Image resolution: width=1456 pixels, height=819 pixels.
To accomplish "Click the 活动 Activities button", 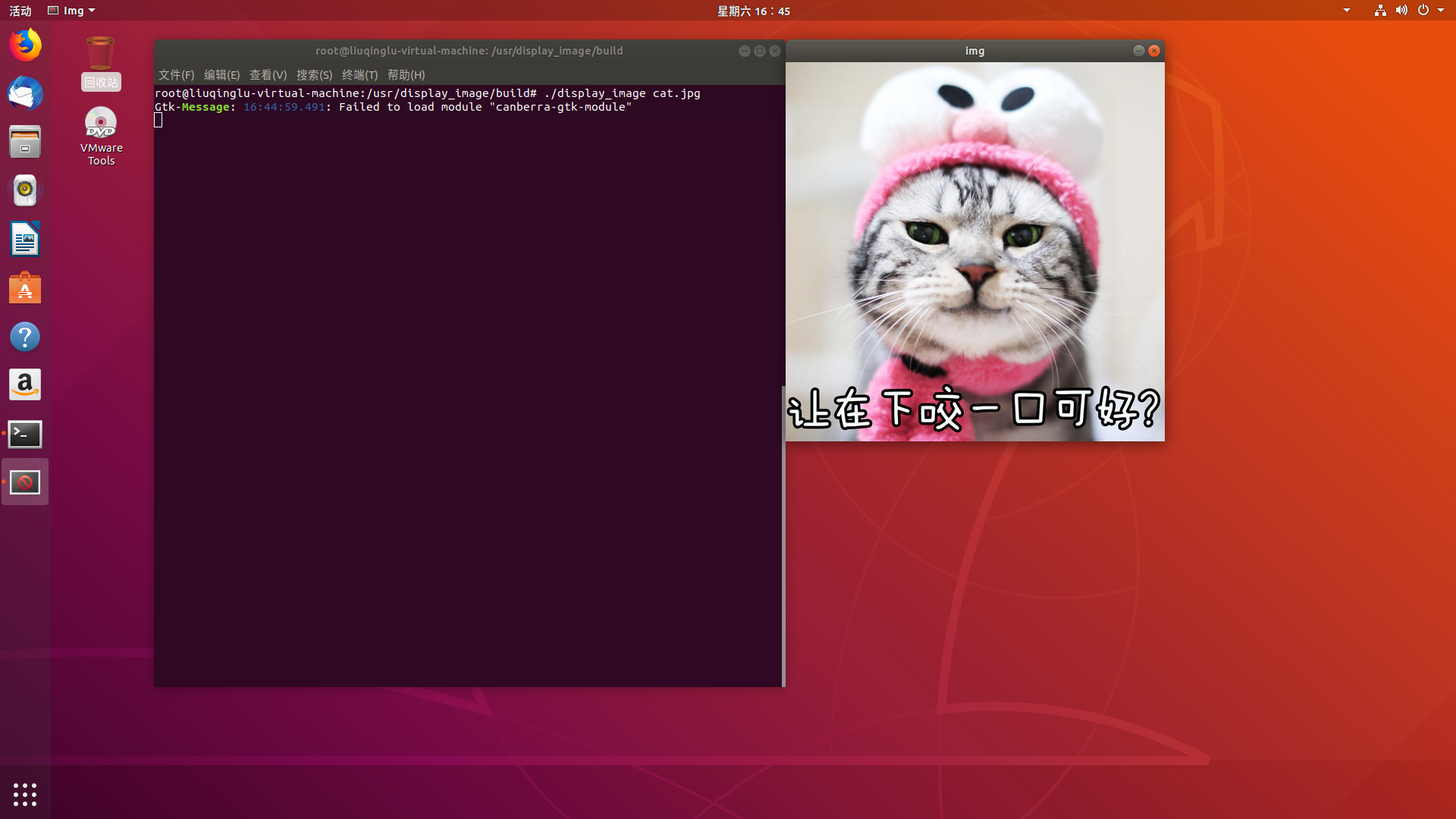I will pos(20,11).
